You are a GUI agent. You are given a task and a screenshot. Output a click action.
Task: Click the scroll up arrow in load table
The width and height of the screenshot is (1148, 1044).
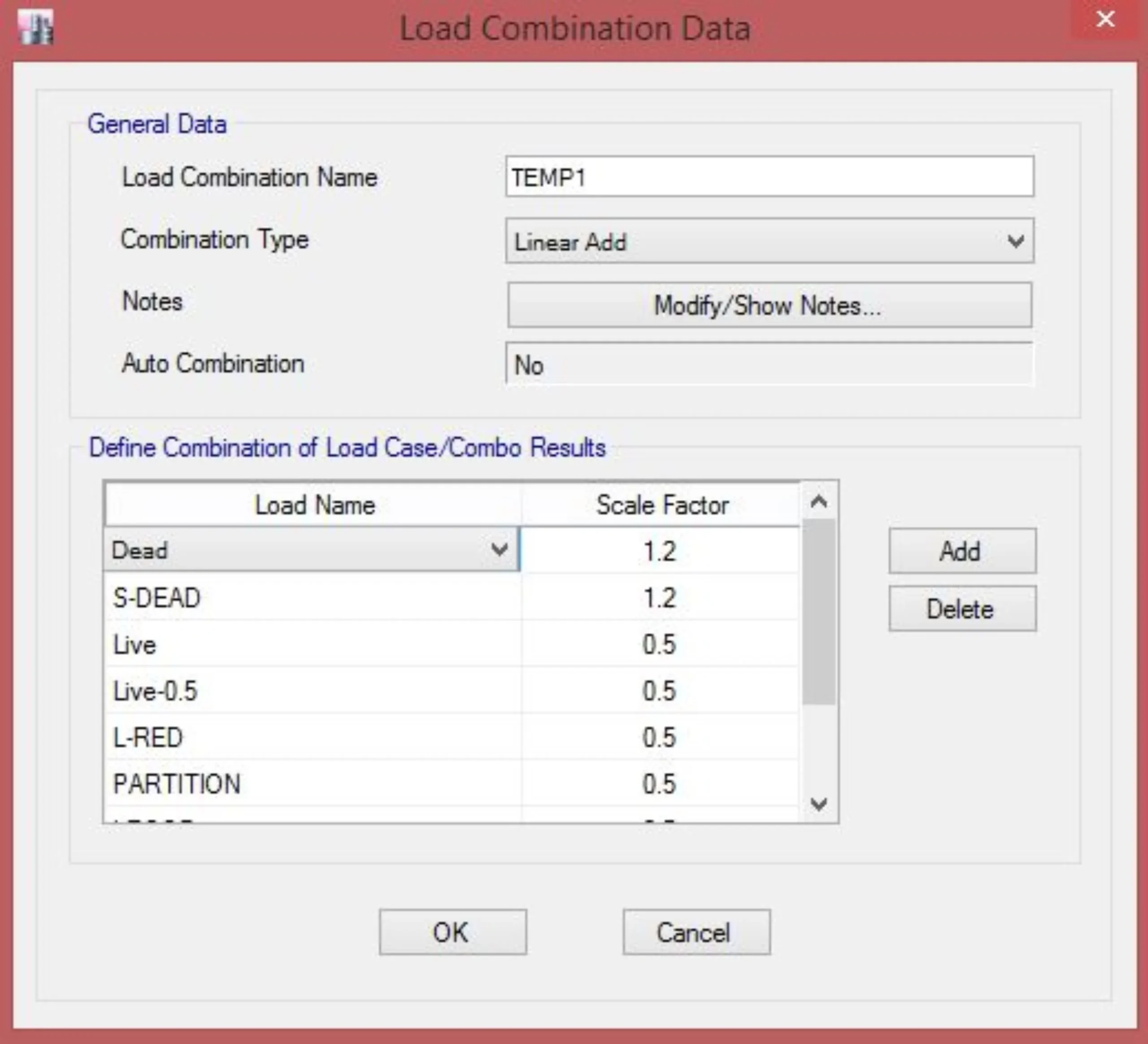pyautogui.click(x=819, y=502)
